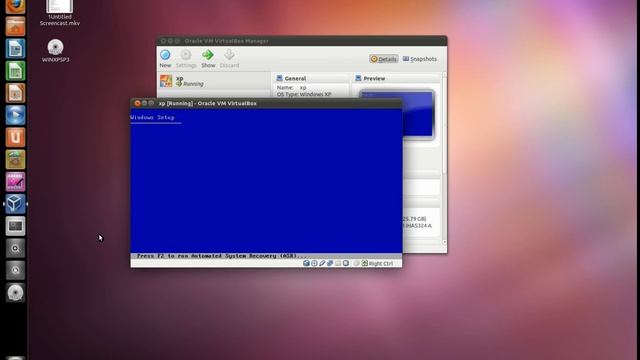This screenshot has width=640, height=360.
Task: Open Ubuntu One from the launcher
Action: pyautogui.click(x=16, y=137)
